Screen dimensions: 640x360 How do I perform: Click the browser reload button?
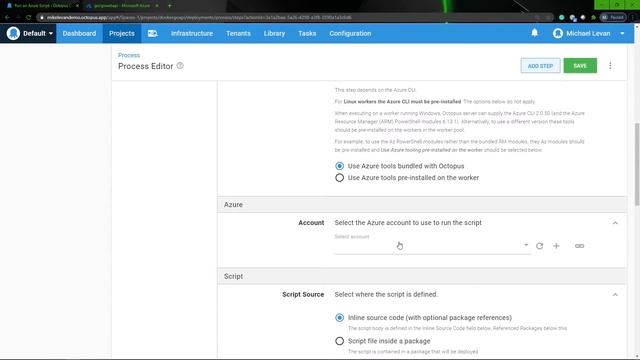click(29, 18)
